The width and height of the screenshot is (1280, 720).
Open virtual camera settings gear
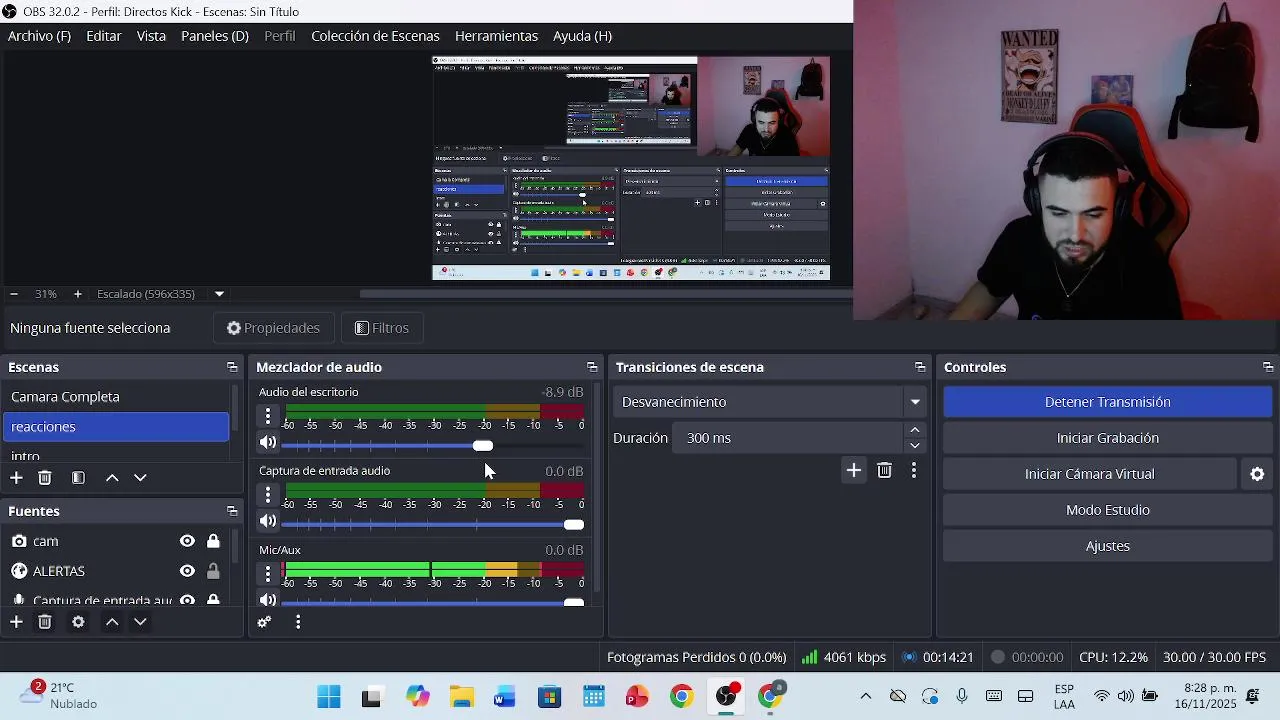pos(1257,474)
